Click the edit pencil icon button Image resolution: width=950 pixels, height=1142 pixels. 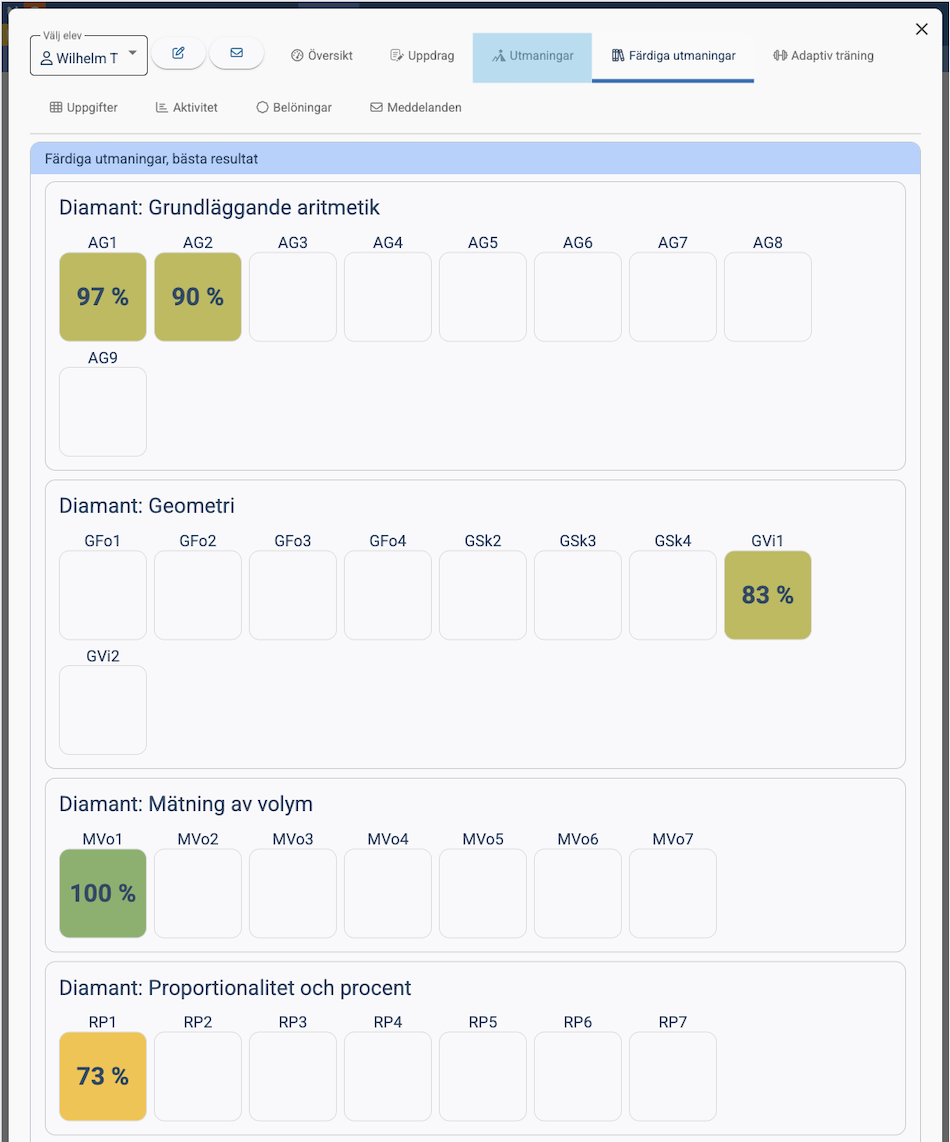click(178, 54)
